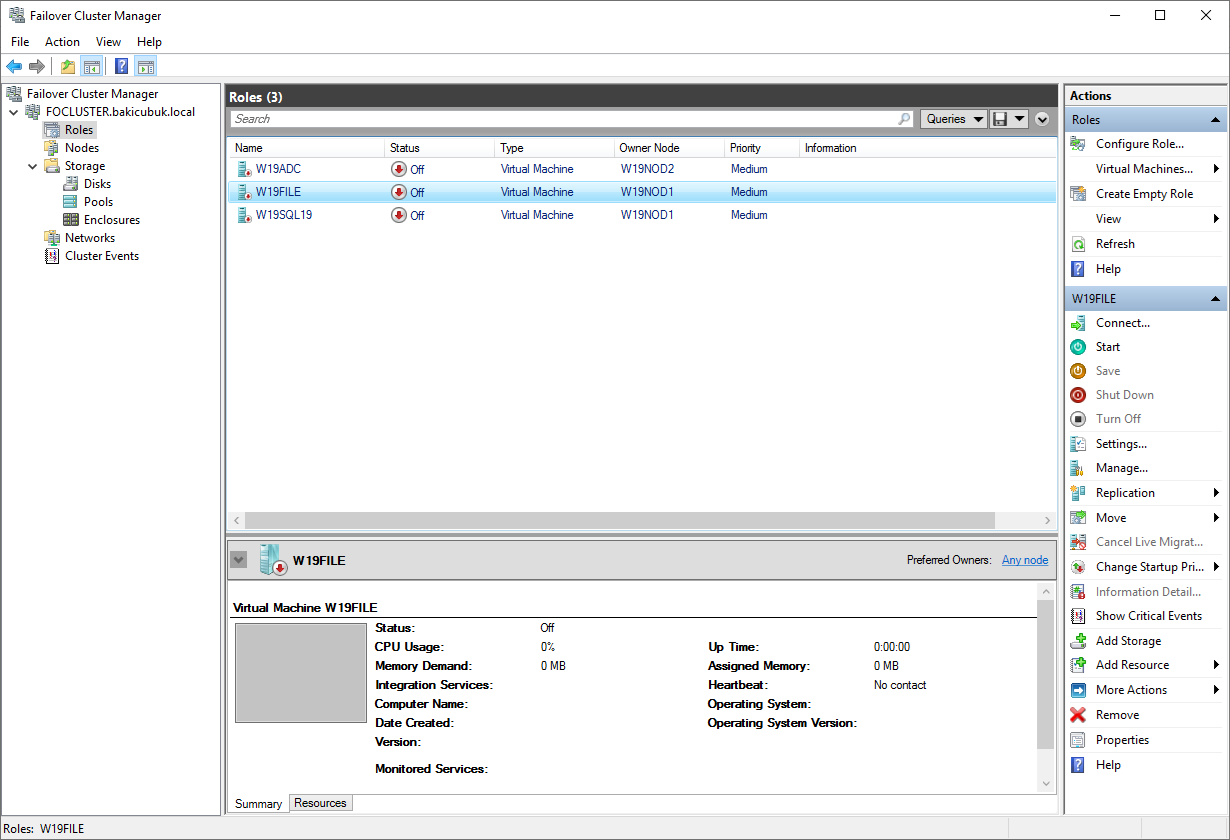Open the File menu

pos(20,42)
